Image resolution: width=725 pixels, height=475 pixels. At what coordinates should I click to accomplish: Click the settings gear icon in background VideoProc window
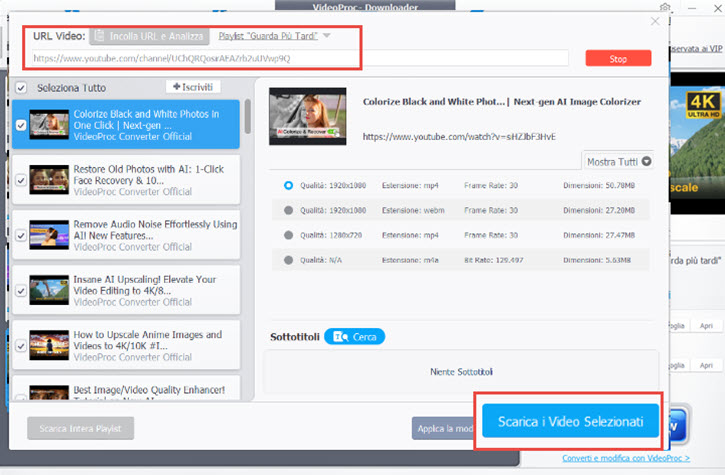[665, 7]
